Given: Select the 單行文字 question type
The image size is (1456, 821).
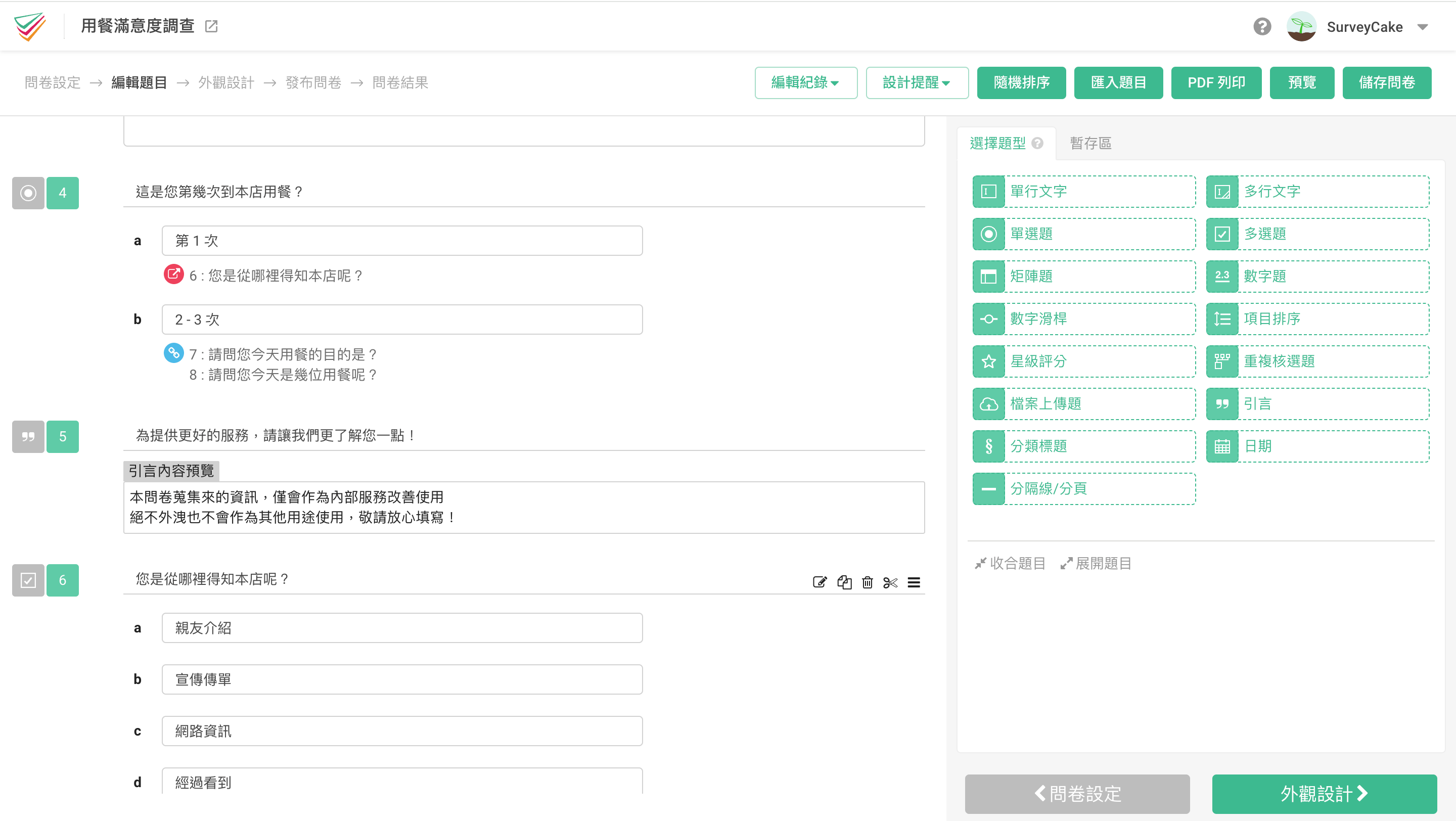Looking at the screenshot, I should (x=1083, y=192).
